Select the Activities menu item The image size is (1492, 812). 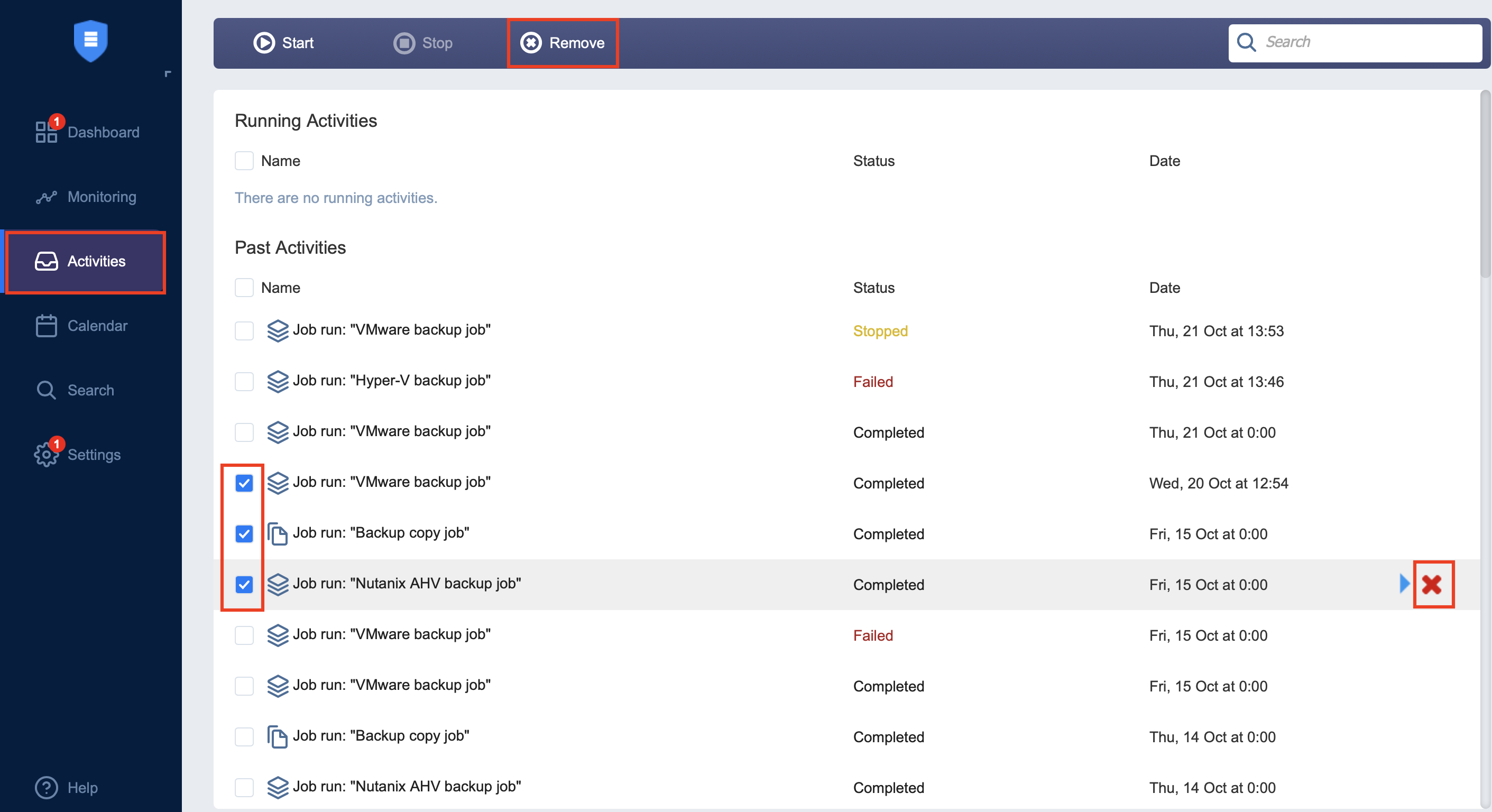(86, 262)
